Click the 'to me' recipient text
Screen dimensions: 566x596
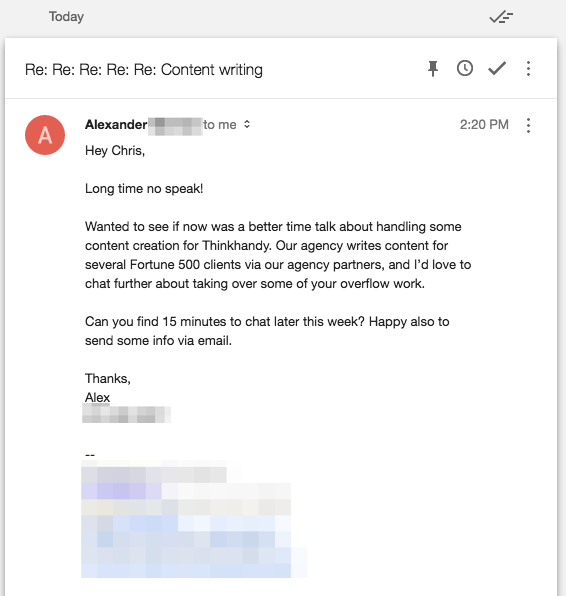coord(220,125)
